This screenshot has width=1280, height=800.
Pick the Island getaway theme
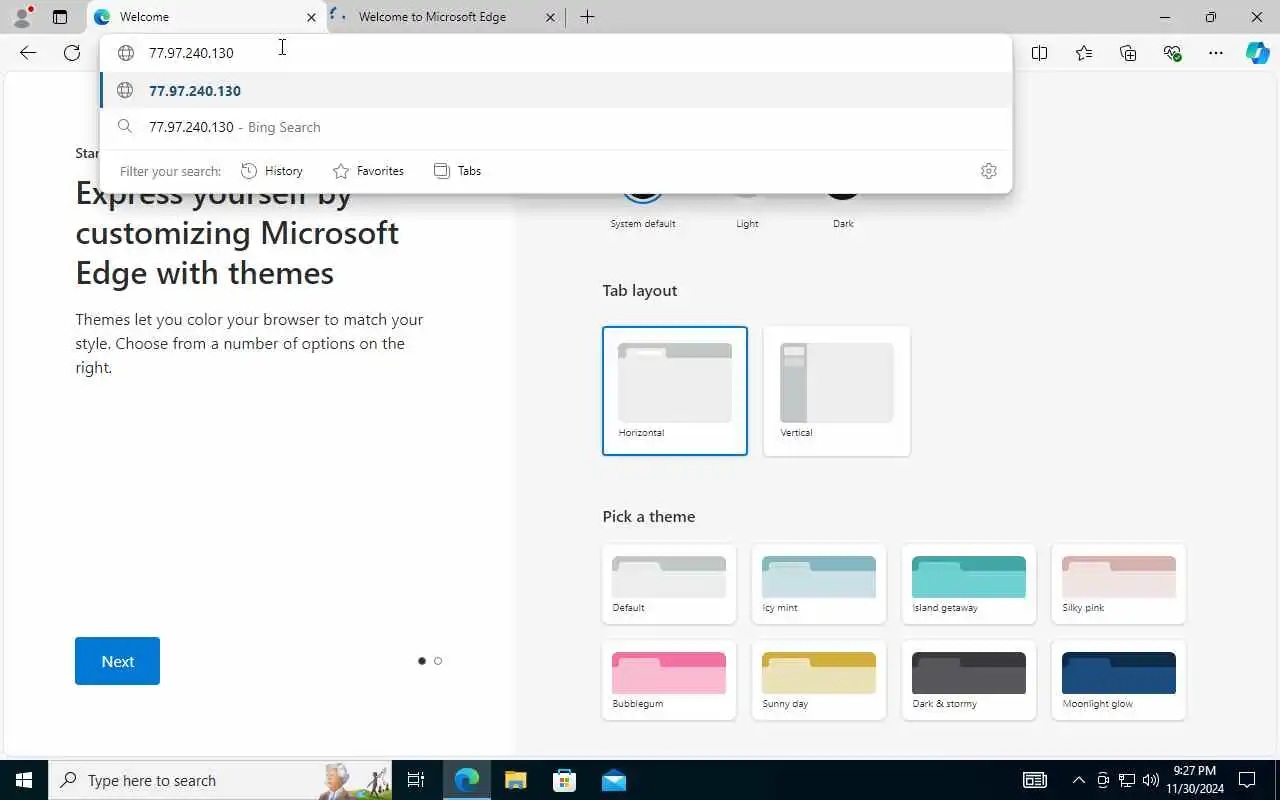click(x=969, y=584)
